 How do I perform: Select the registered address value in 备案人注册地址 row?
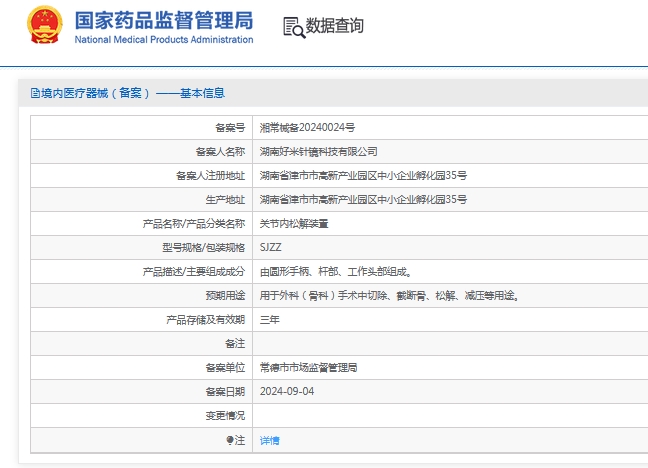click(363, 176)
